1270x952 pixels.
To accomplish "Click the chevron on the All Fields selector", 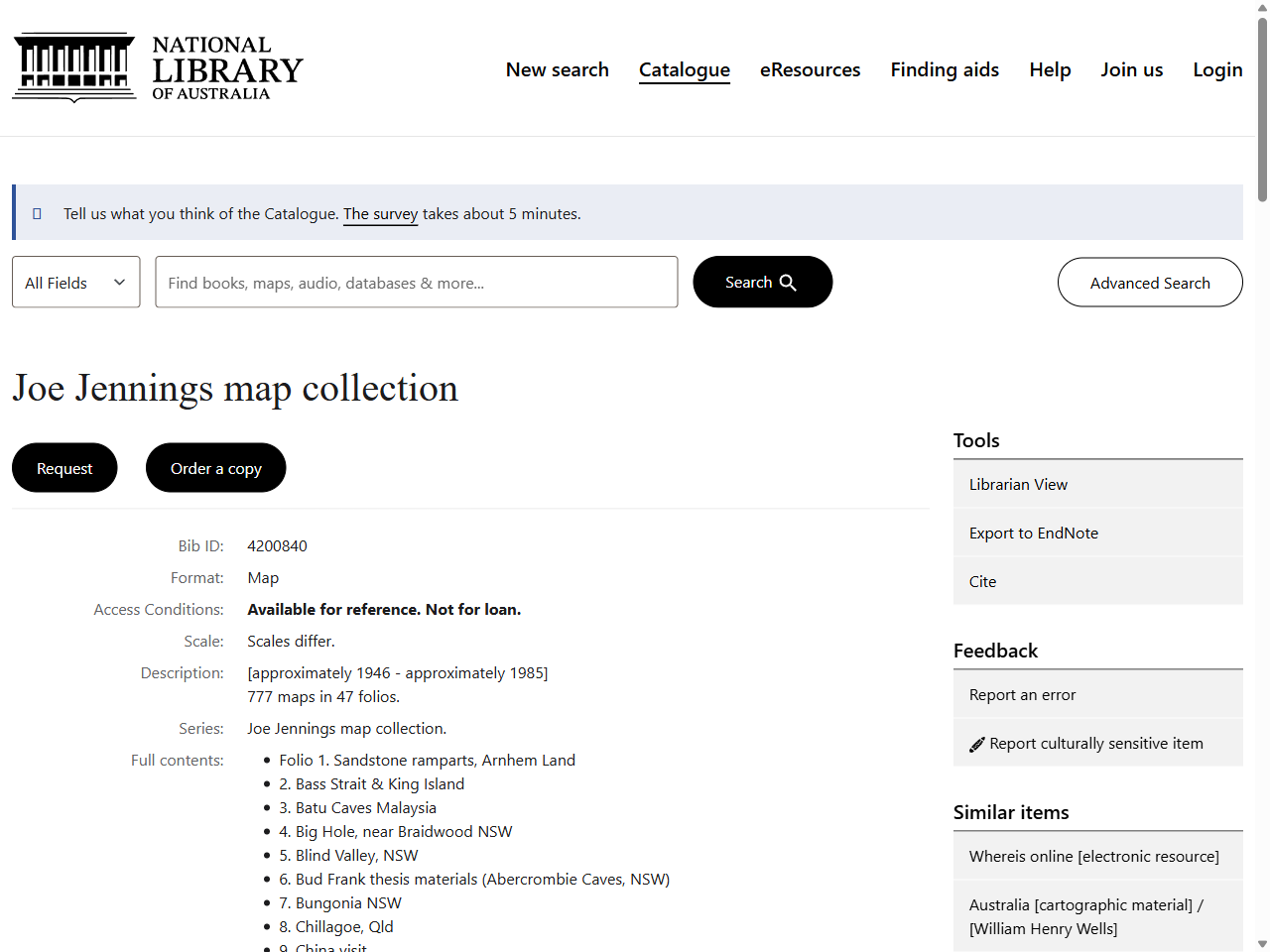I will (118, 282).
